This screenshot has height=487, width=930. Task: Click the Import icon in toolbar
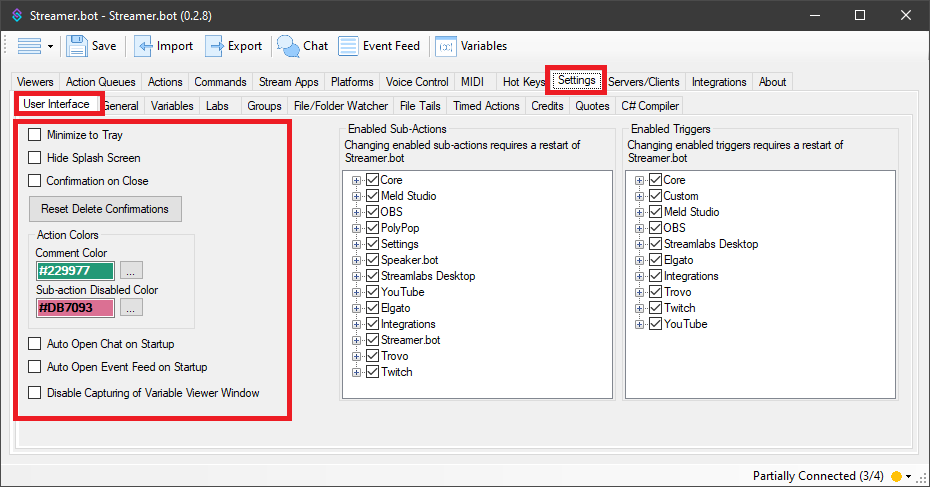142,46
